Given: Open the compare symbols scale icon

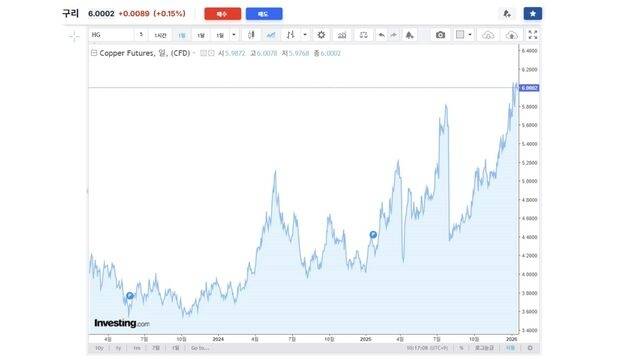Looking at the screenshot, I should click(363, 35).
